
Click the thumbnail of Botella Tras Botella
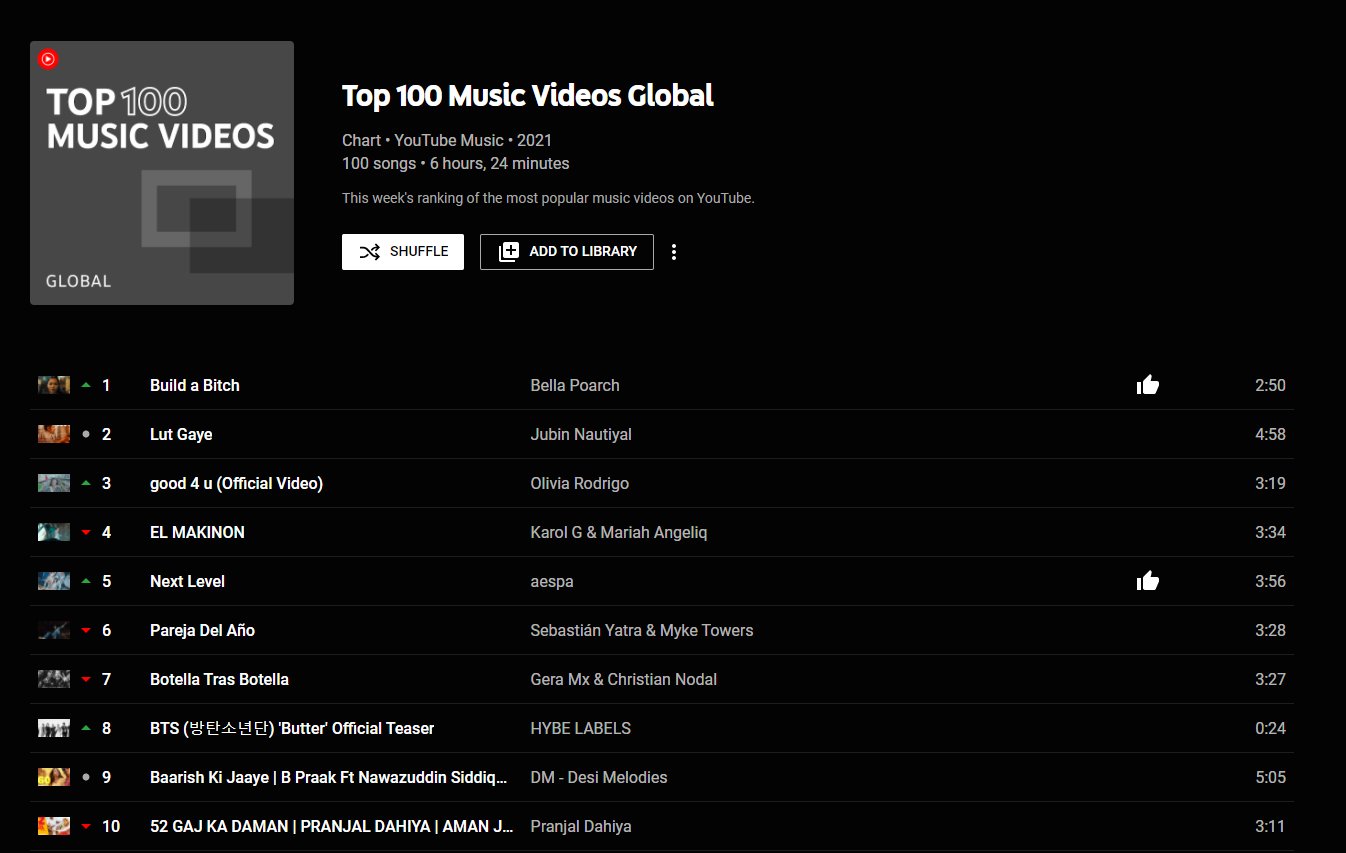point(53,679)
